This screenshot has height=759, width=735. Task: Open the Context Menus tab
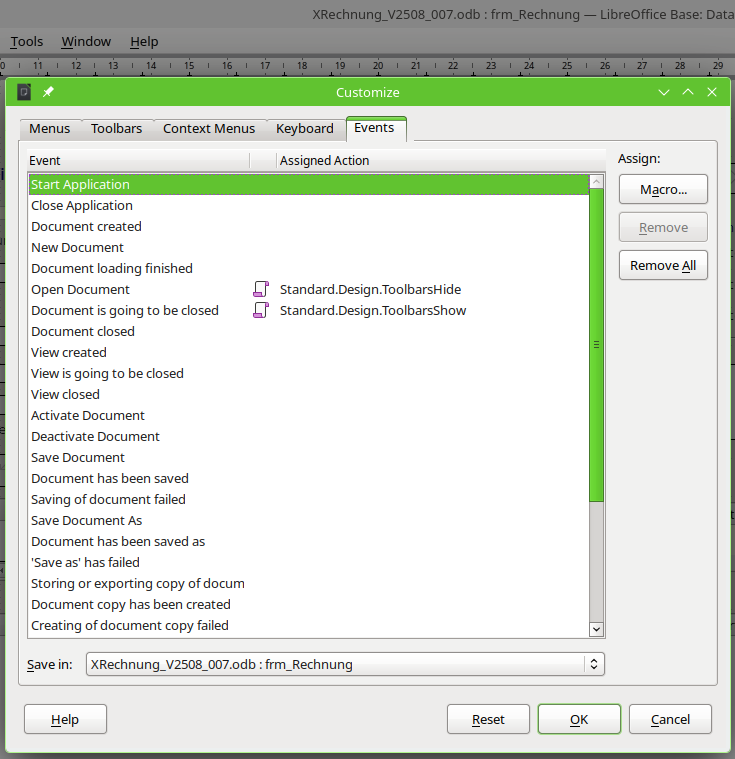[x=209, y=129]
